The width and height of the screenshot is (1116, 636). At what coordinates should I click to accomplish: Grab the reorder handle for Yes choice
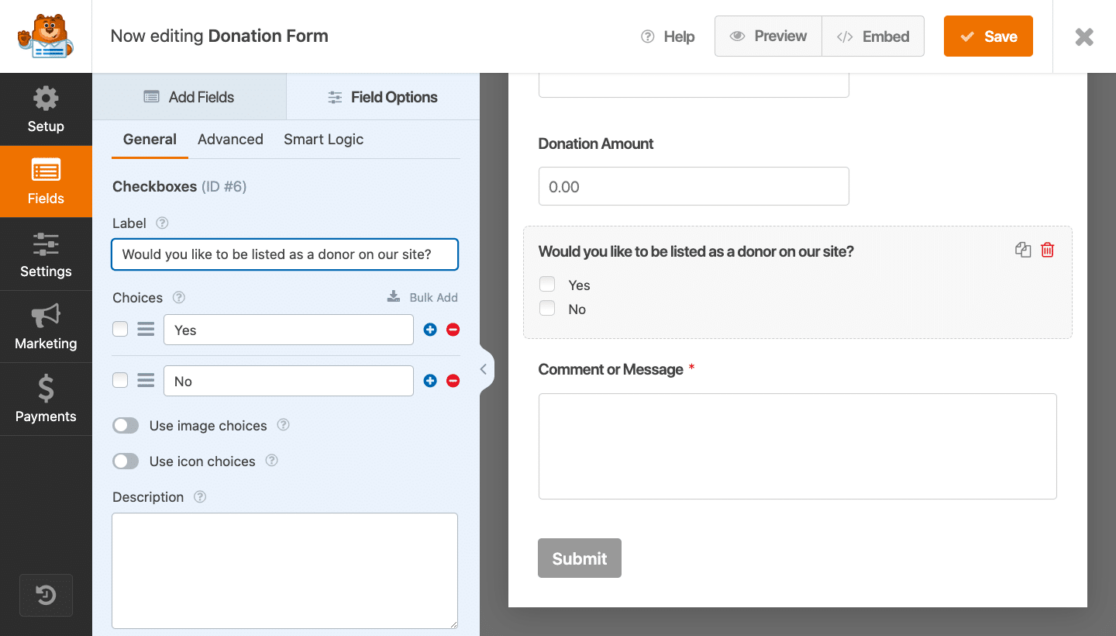coord(146,329)
